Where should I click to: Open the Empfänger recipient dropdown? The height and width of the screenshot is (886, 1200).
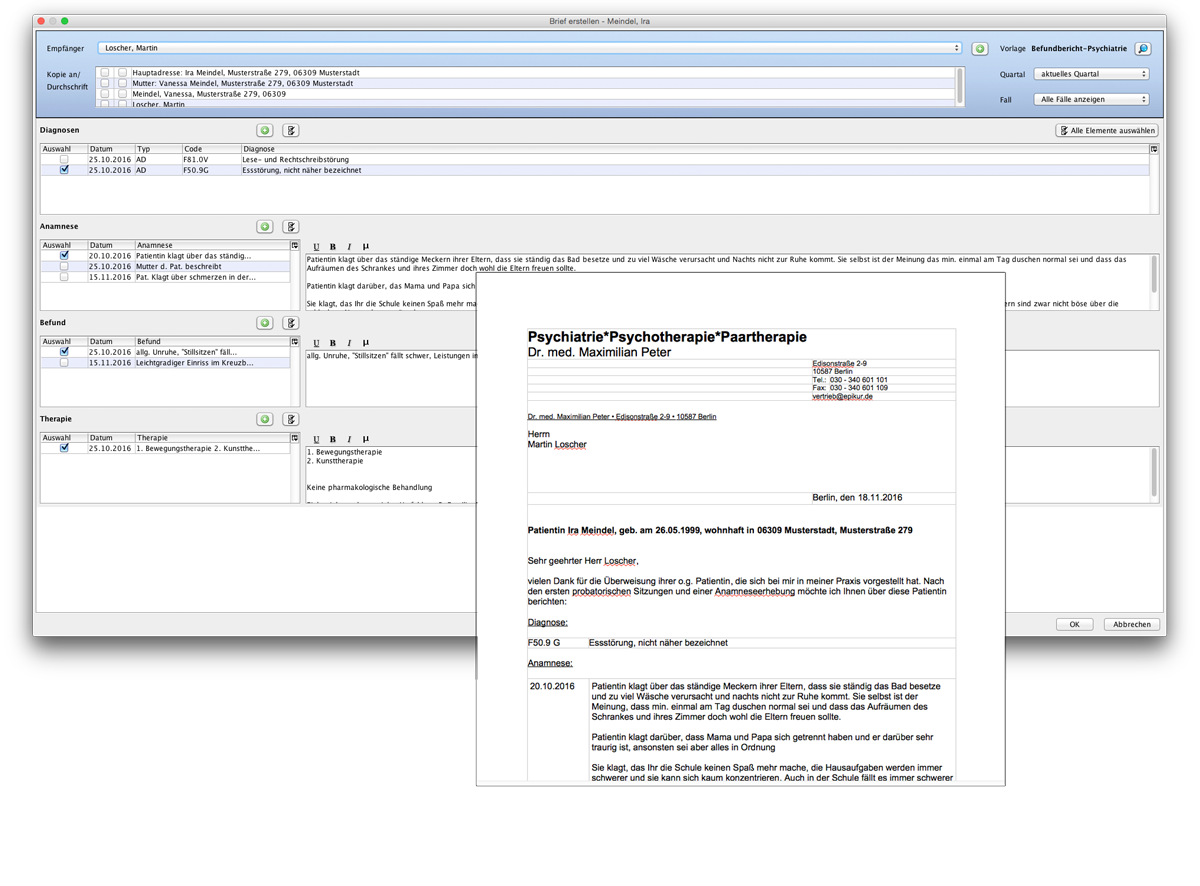(x=531, y=48)
